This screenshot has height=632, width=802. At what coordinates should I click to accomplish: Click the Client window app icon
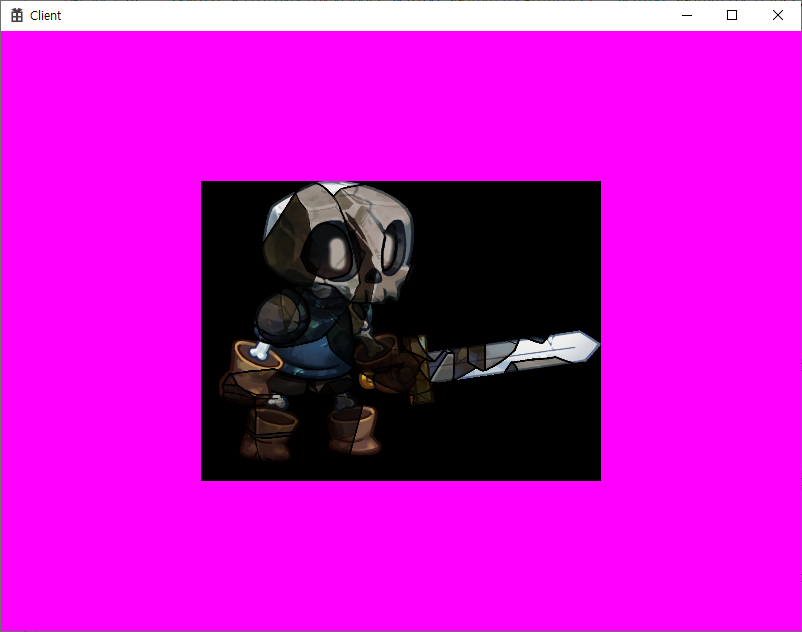(17, 15)
